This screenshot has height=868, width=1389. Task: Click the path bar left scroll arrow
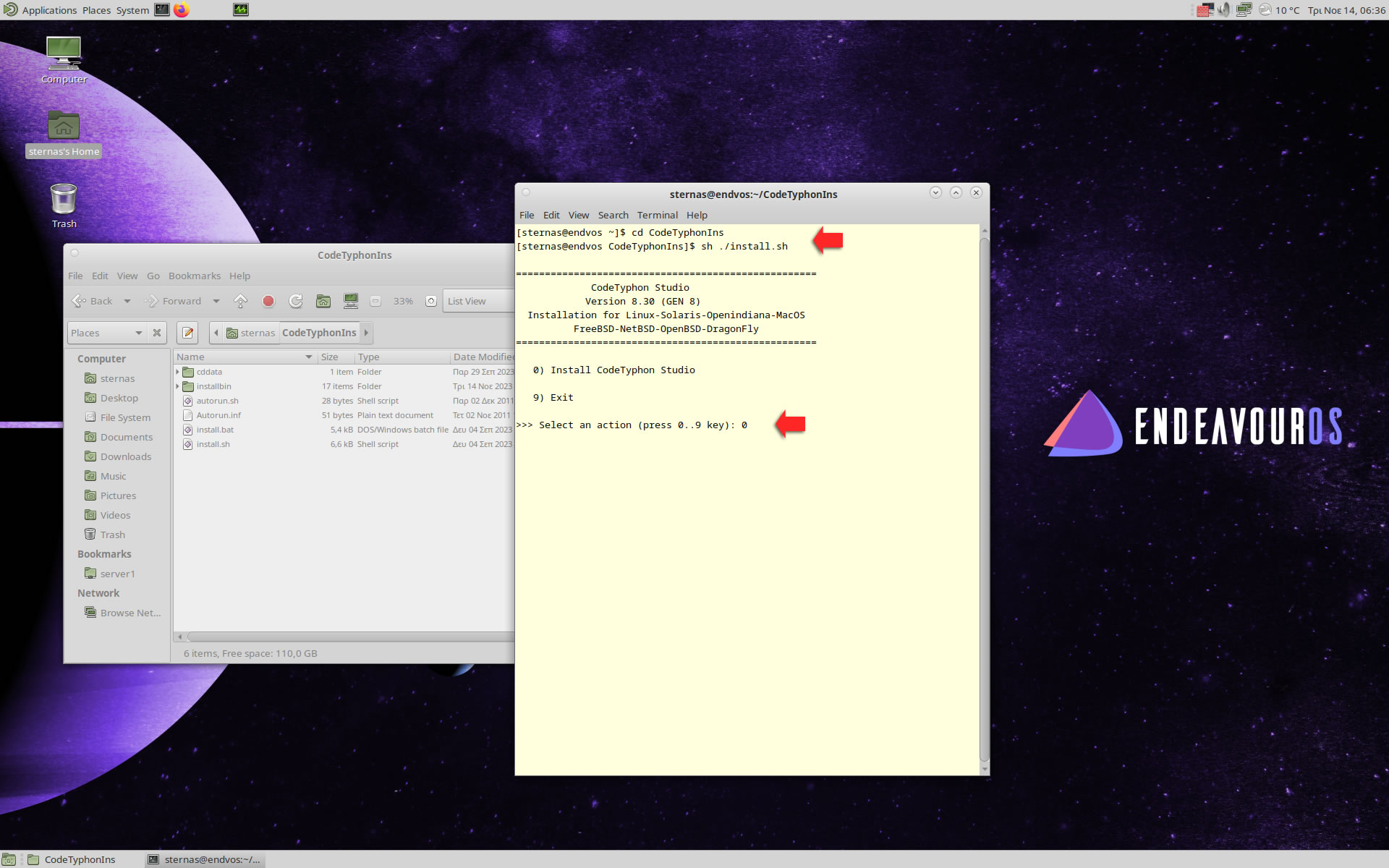click(216, 333)
